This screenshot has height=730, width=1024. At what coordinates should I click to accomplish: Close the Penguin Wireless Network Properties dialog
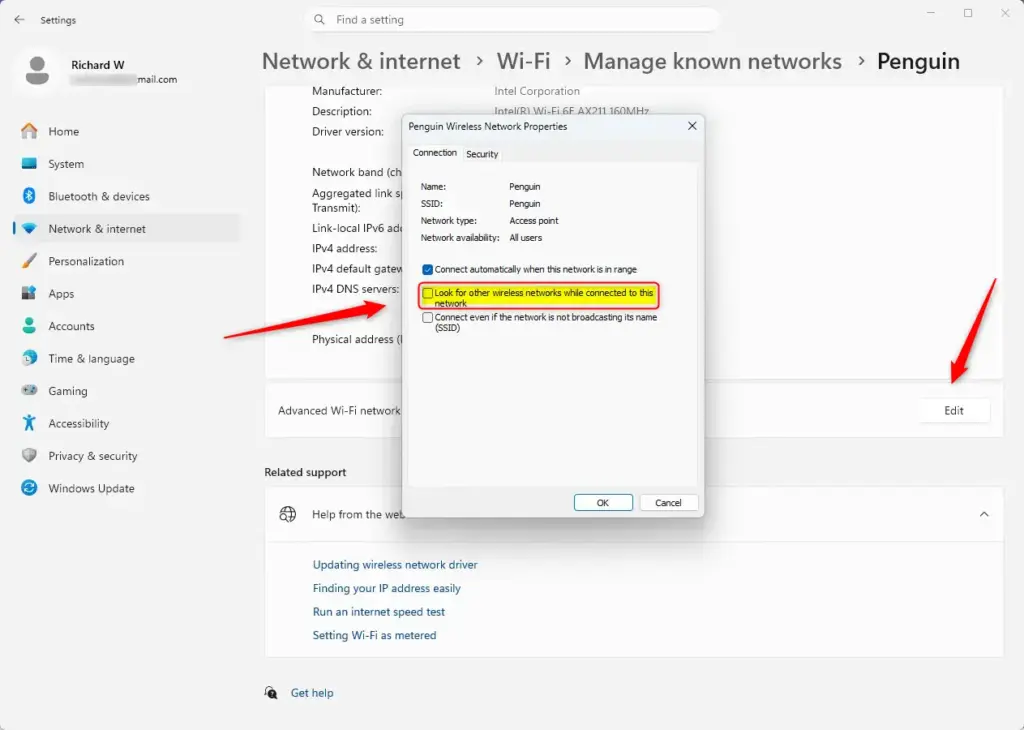[692, 126]
